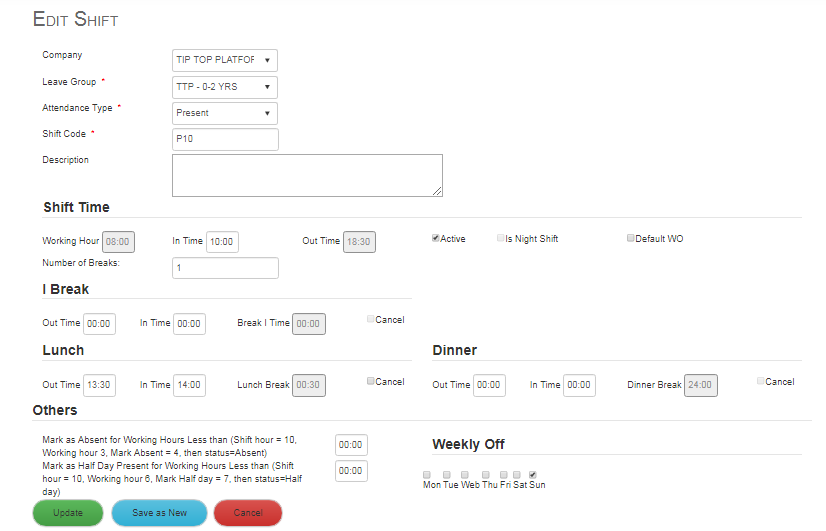Check the Thu weekly off checkbox
Image resolution: width=826 pixels, height=531 pixels.
tap(486, 475)
